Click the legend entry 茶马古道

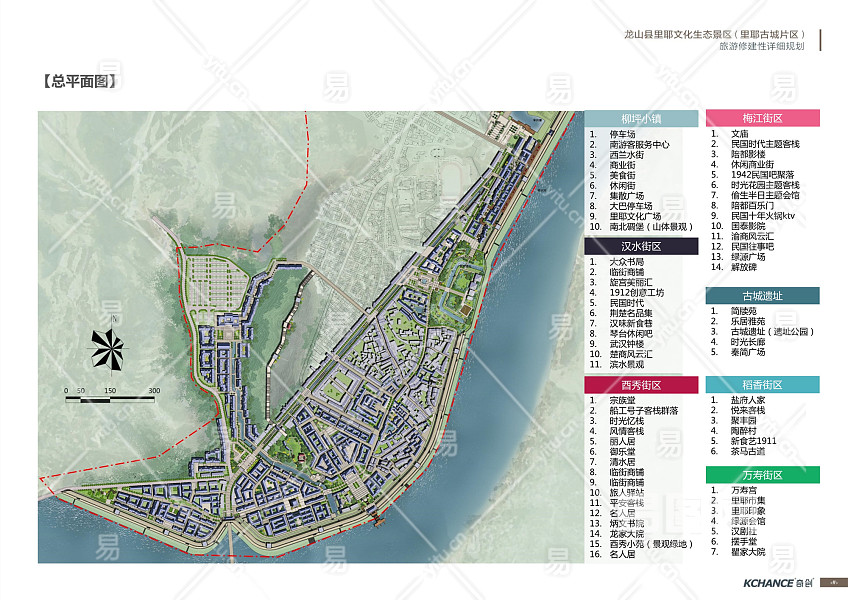click(748, 451)
